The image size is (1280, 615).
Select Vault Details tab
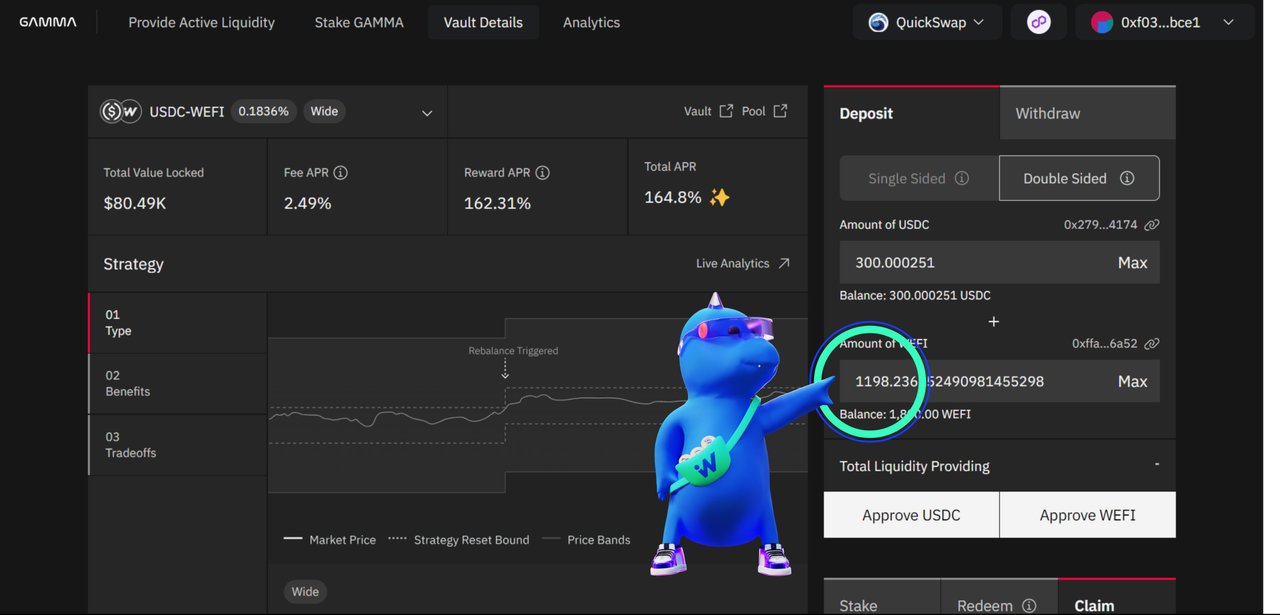click(483, 22)
